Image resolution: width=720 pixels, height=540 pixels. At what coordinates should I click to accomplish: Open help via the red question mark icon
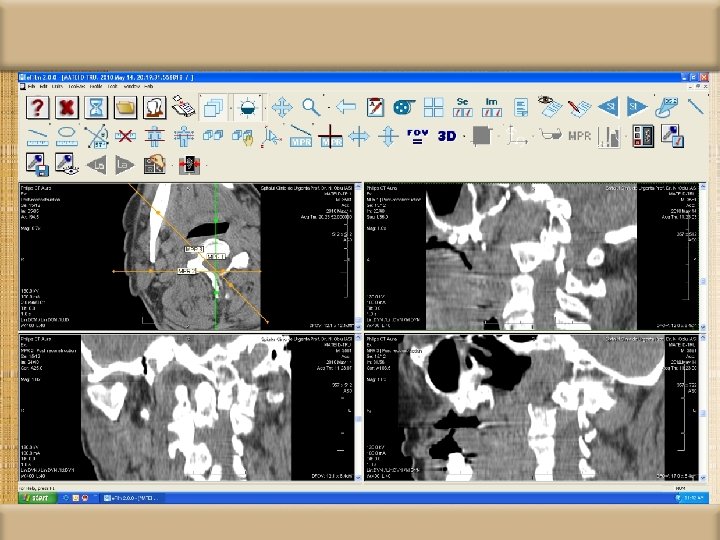coord(38,107)
